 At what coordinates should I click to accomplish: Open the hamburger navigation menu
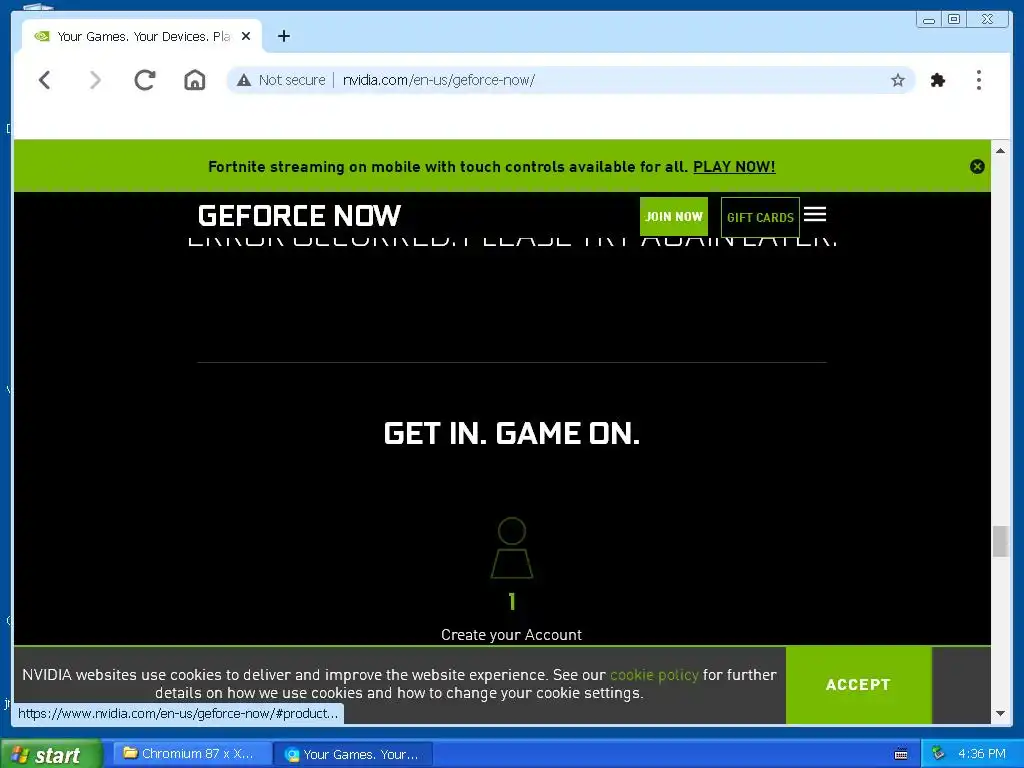coord(815,214)
